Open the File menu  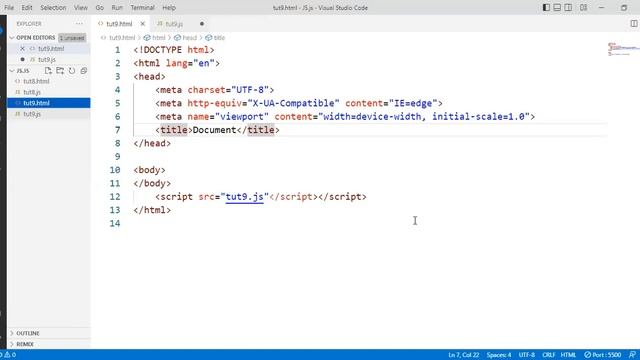9,7
